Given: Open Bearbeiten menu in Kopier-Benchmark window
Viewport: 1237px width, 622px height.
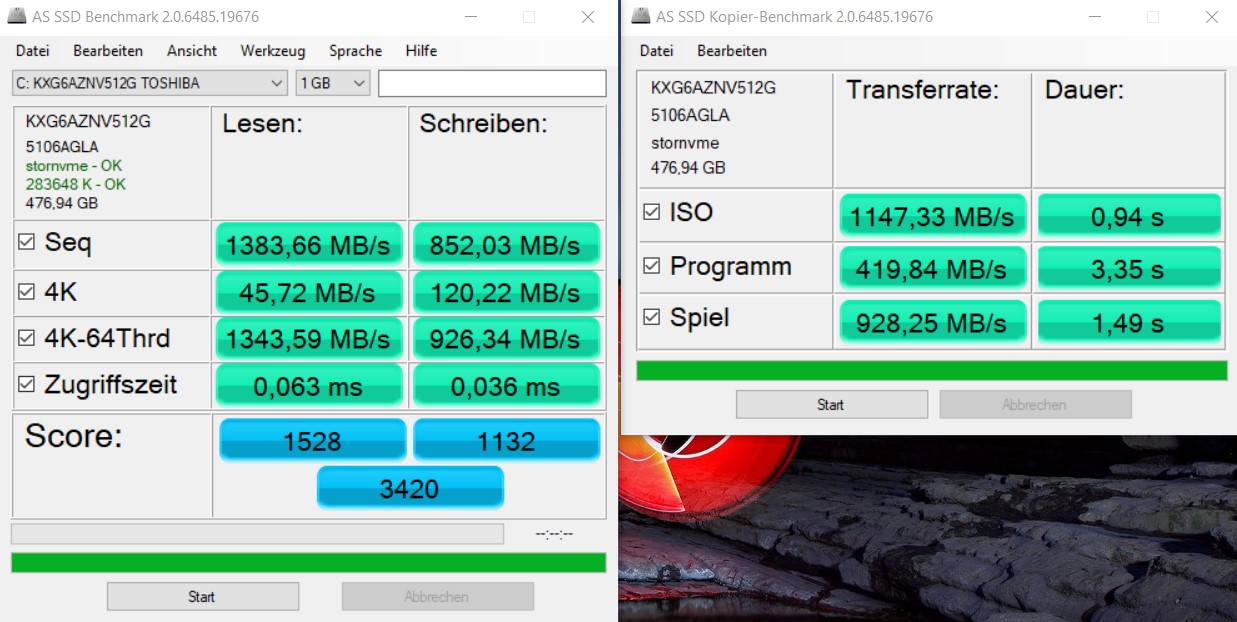Looking at the screenshot, I should click(732, 51).
